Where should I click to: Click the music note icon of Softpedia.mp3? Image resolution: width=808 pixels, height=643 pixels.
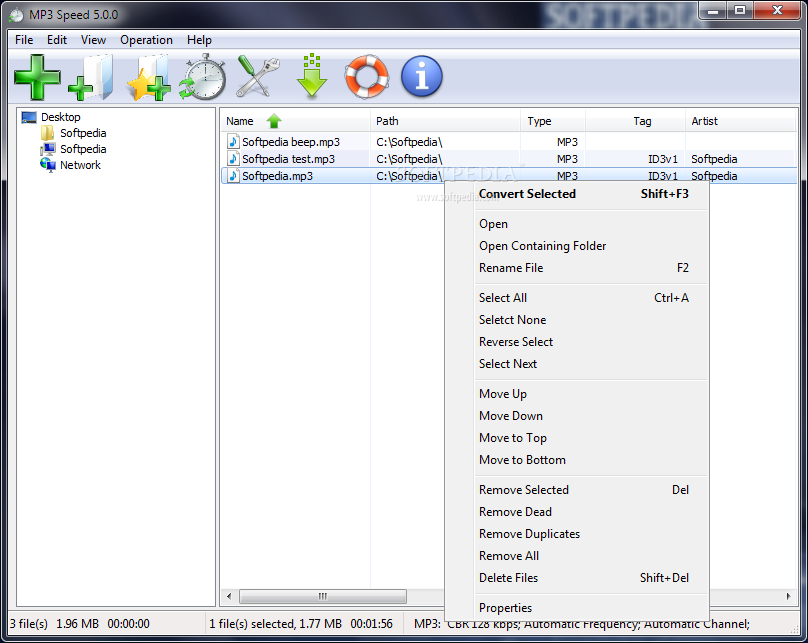point(233,176)
